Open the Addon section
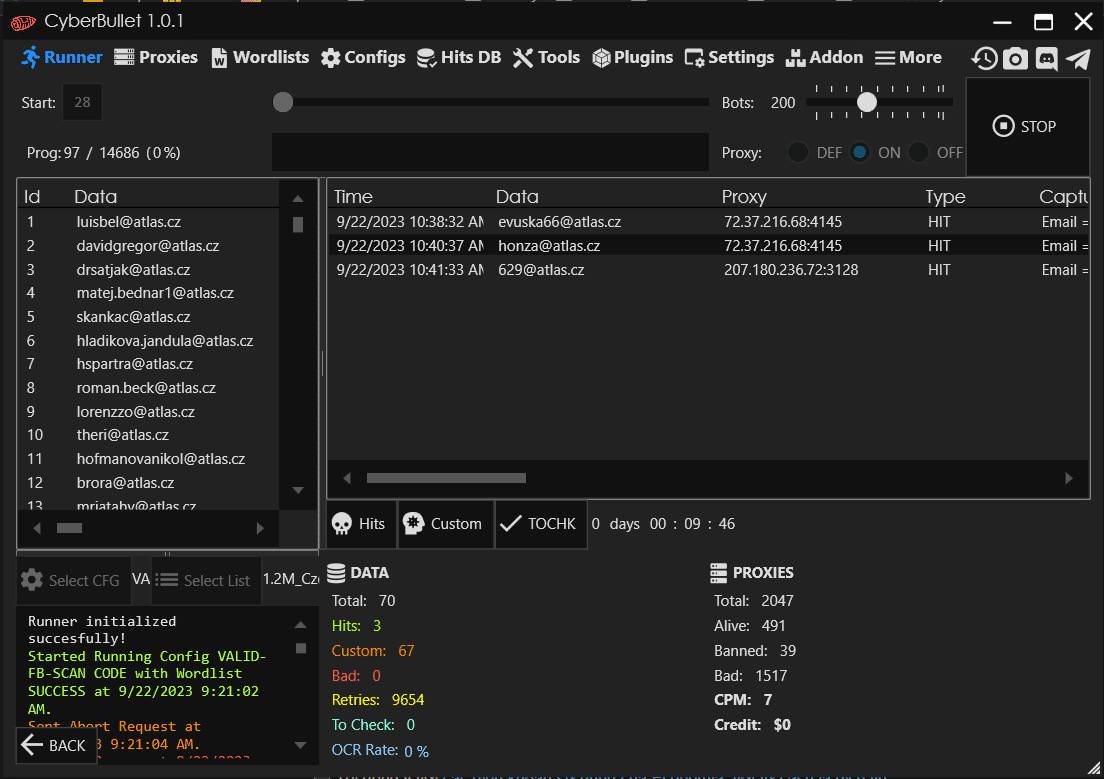The height and width of the screenshot is (779, 1104). point(824,57)
